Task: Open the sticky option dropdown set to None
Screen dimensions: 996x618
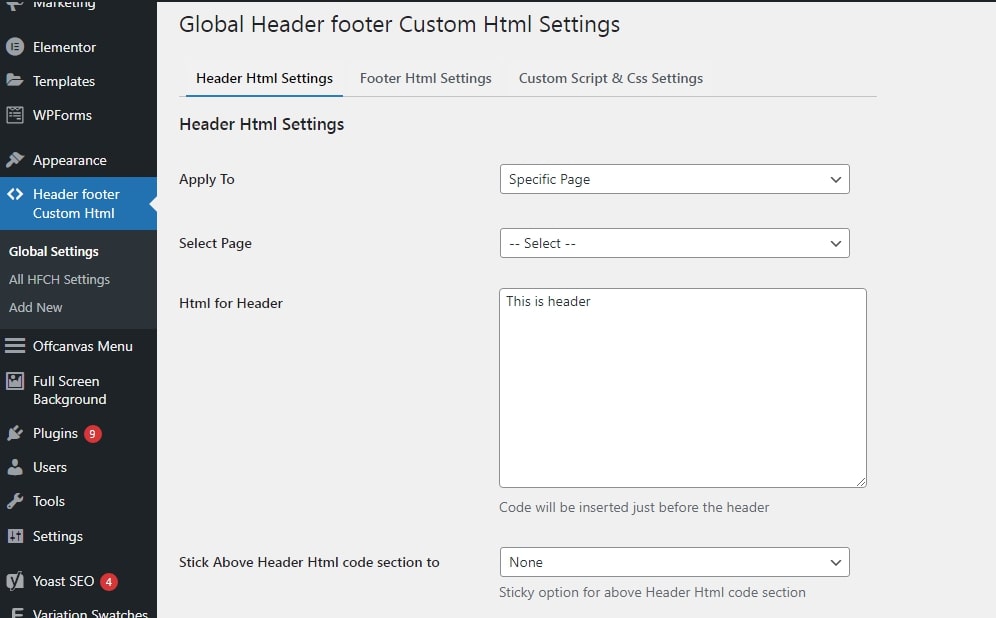Action: (674, 562)
